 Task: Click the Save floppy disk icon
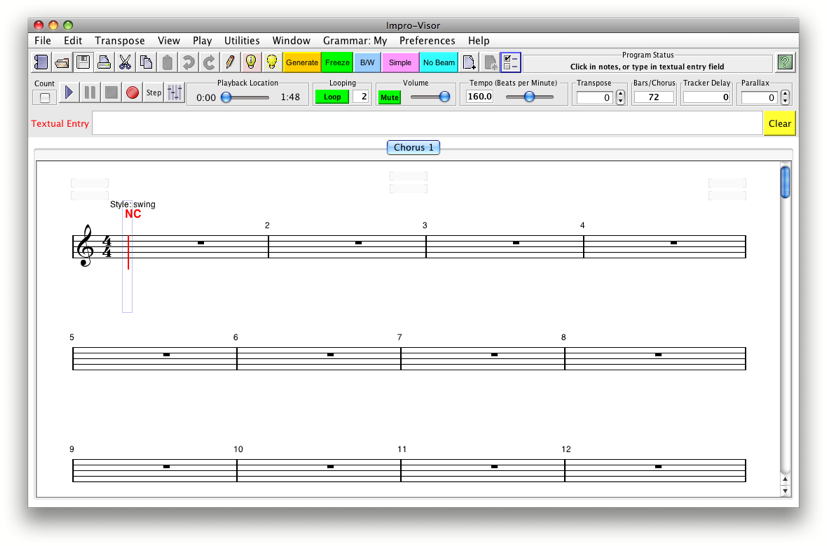(83, 62)
